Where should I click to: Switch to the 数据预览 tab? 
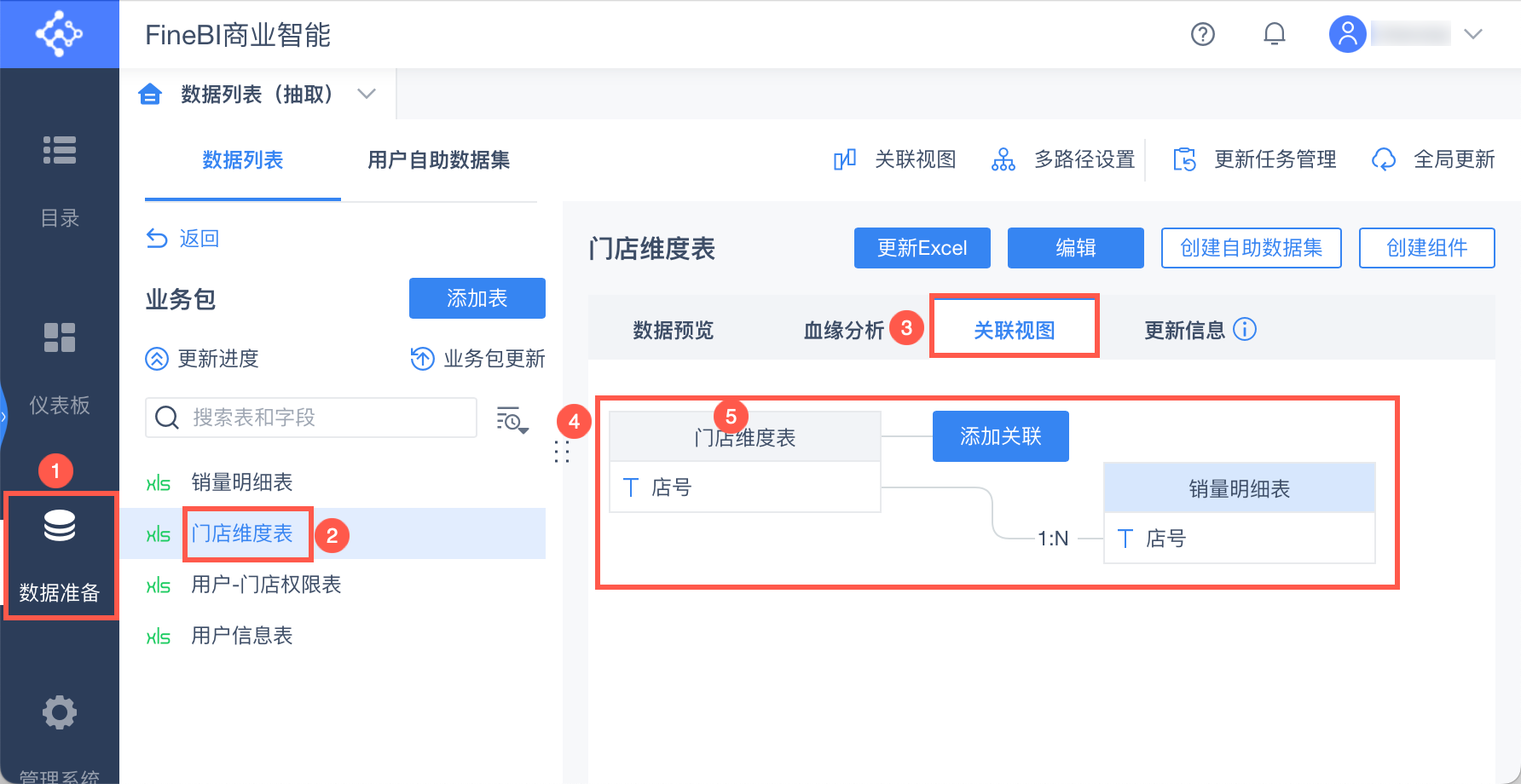674,330
